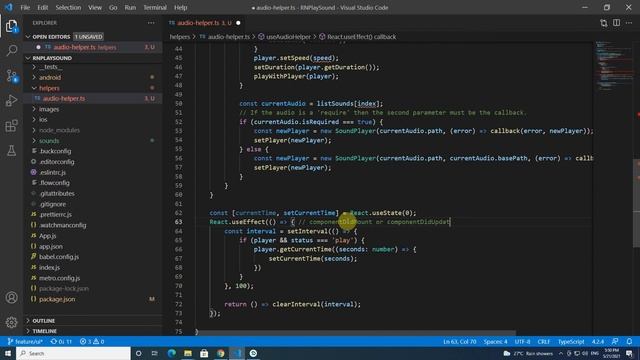Click the Explorer more actions ellipsis
Image resolution: width=640 pixels, height=360 pixels.
point(151,23)
